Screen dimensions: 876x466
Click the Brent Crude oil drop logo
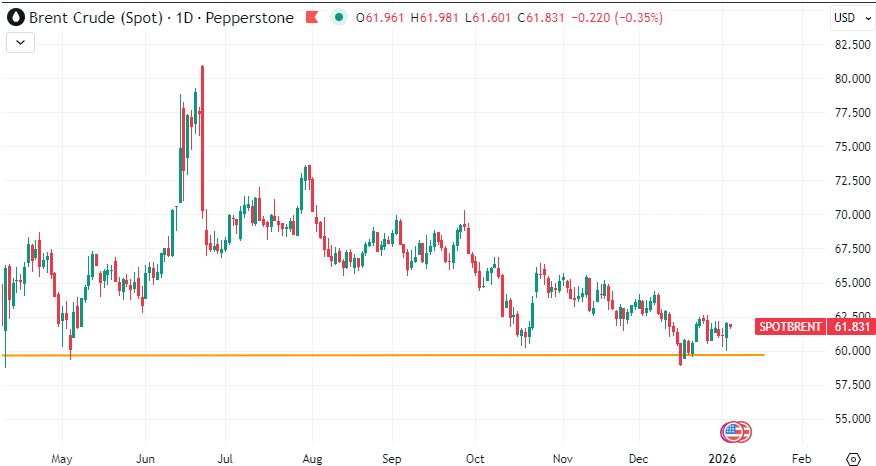(x=17, y=18)
